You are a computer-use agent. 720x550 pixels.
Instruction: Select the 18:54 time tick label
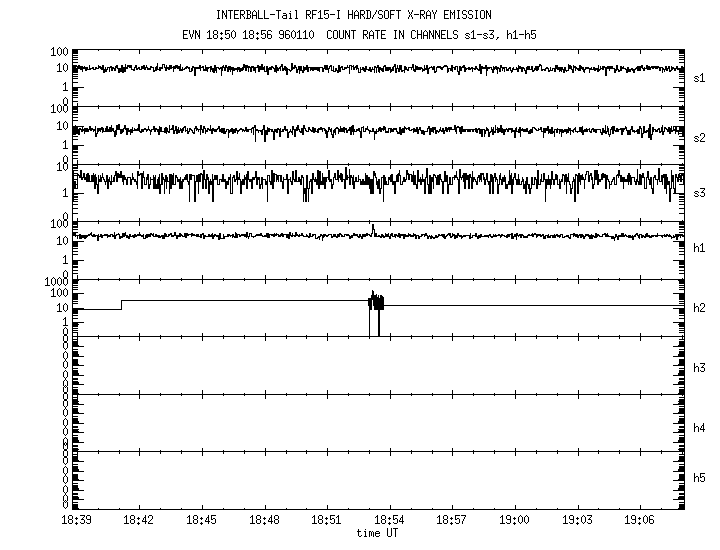point(389,521)
